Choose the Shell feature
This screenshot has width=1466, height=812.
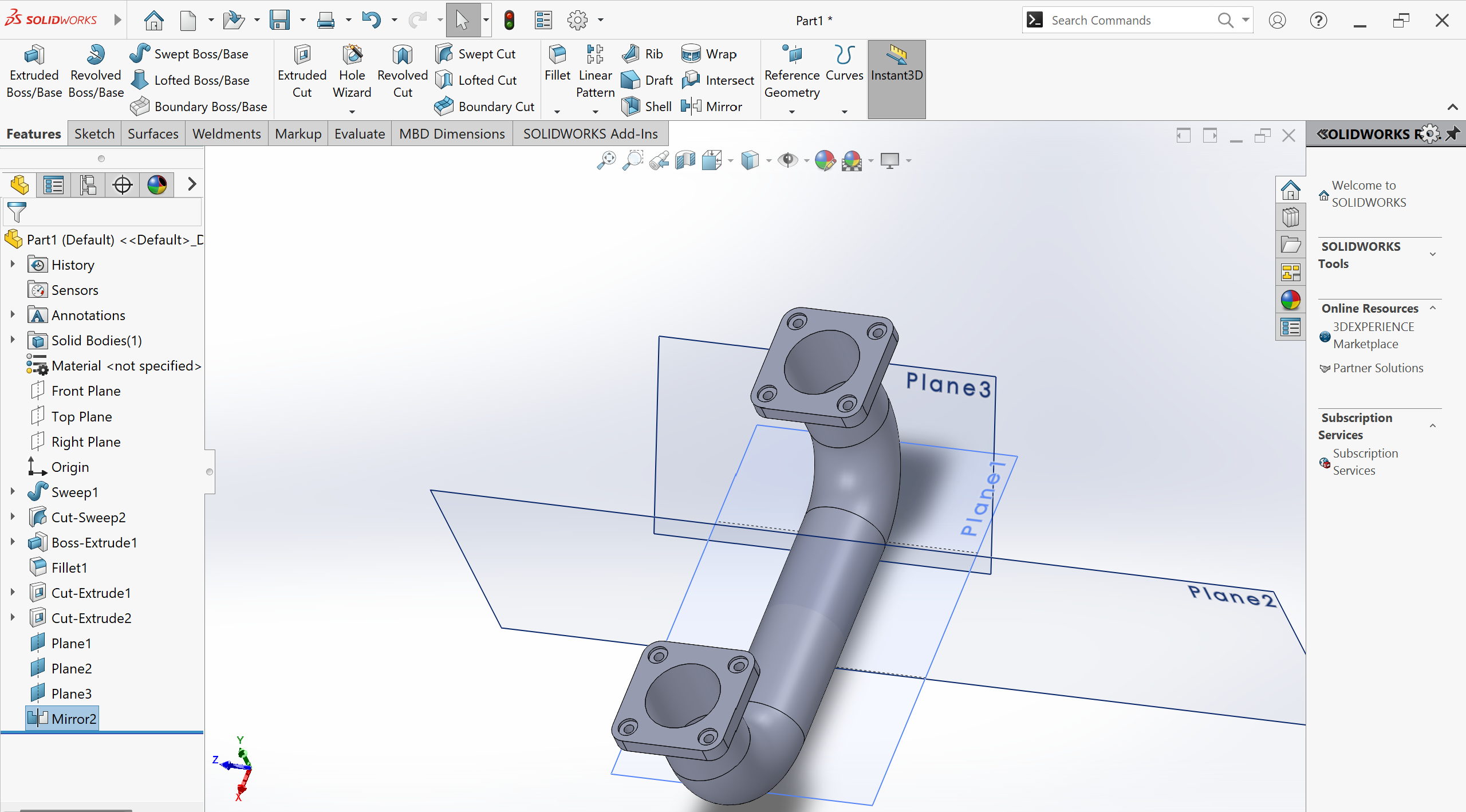[647, 107]
